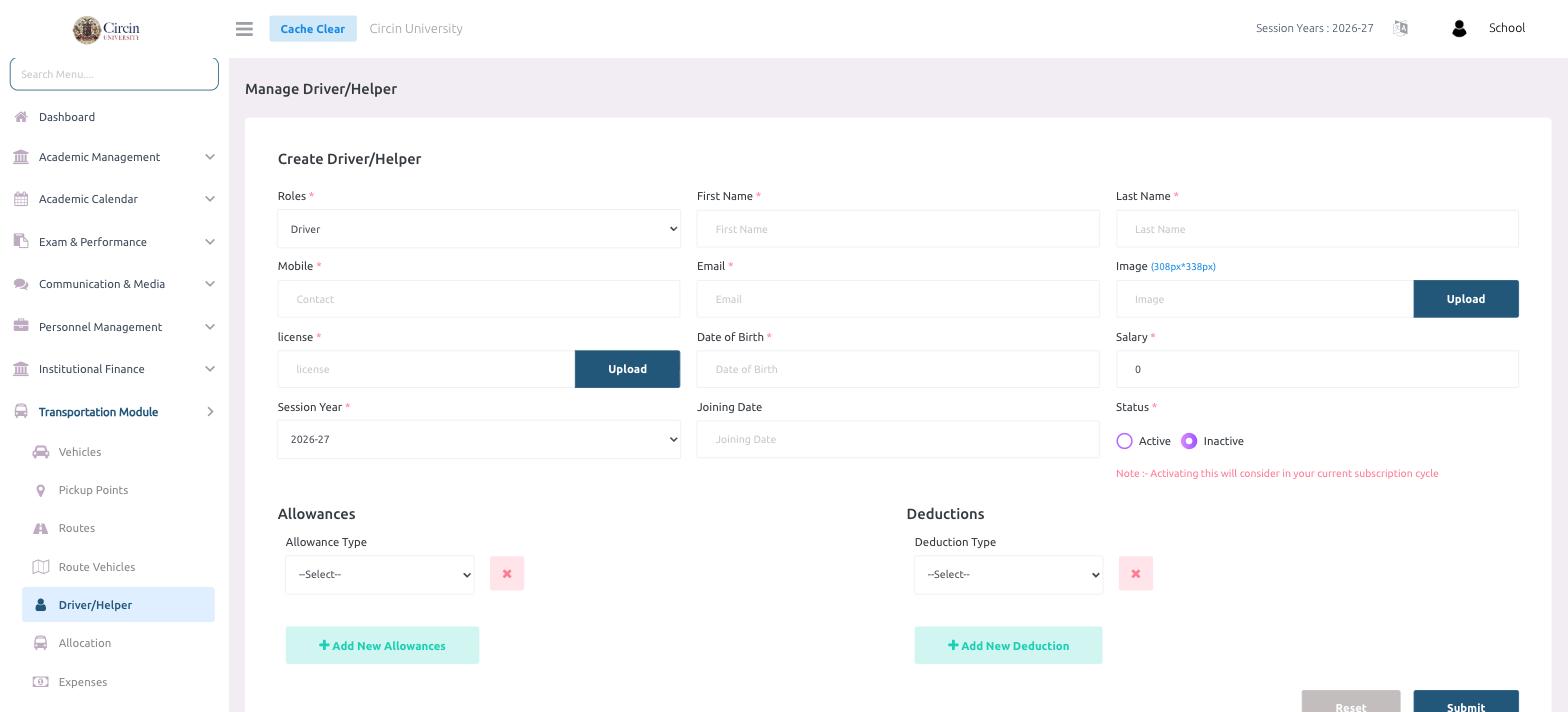Focus the Email input field

[898, 299]
